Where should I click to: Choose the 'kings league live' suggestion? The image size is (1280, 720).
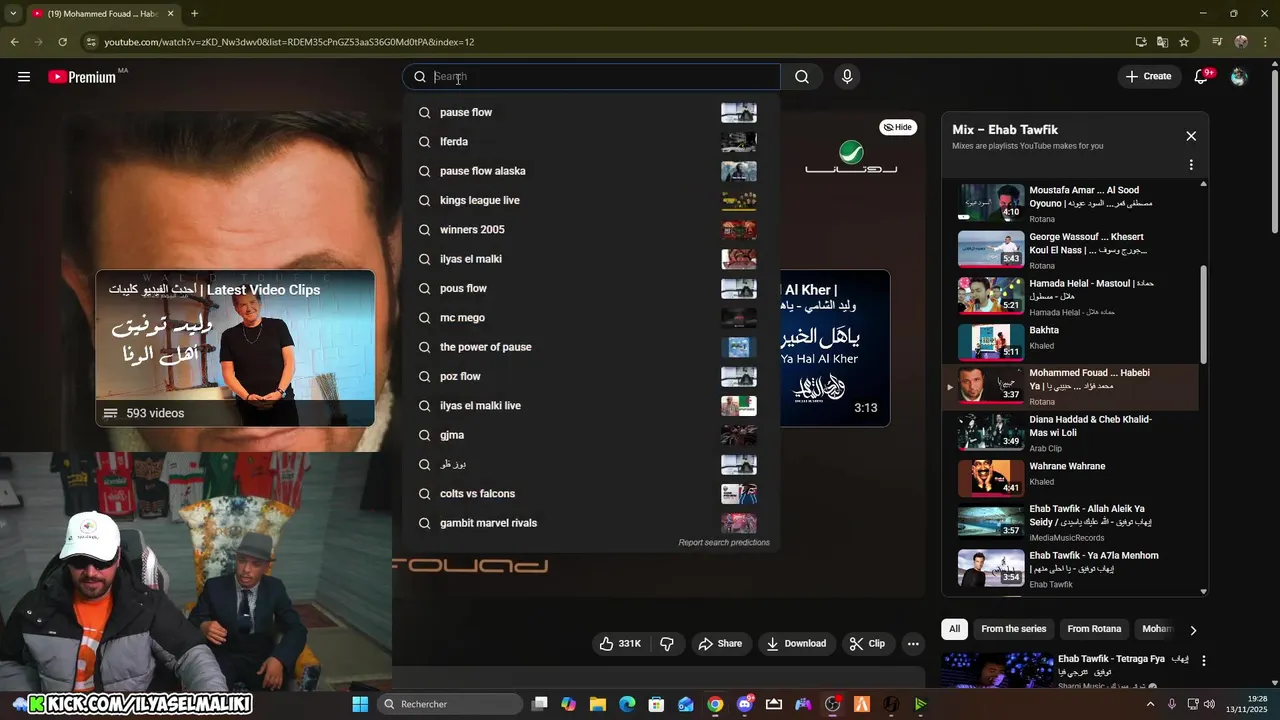tap(590, 200)
